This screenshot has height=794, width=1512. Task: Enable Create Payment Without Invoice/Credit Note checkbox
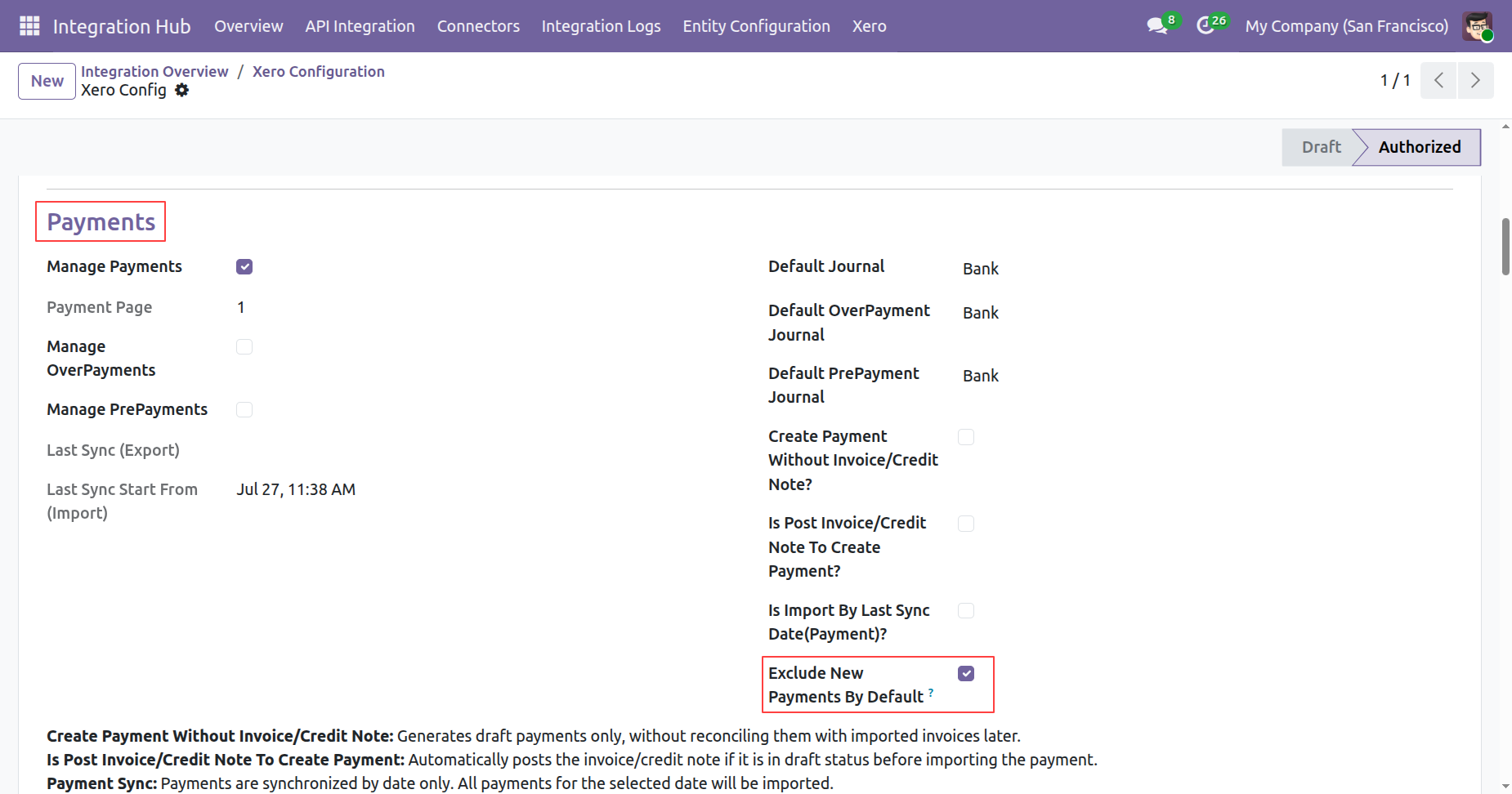click(x=966, y=436)
